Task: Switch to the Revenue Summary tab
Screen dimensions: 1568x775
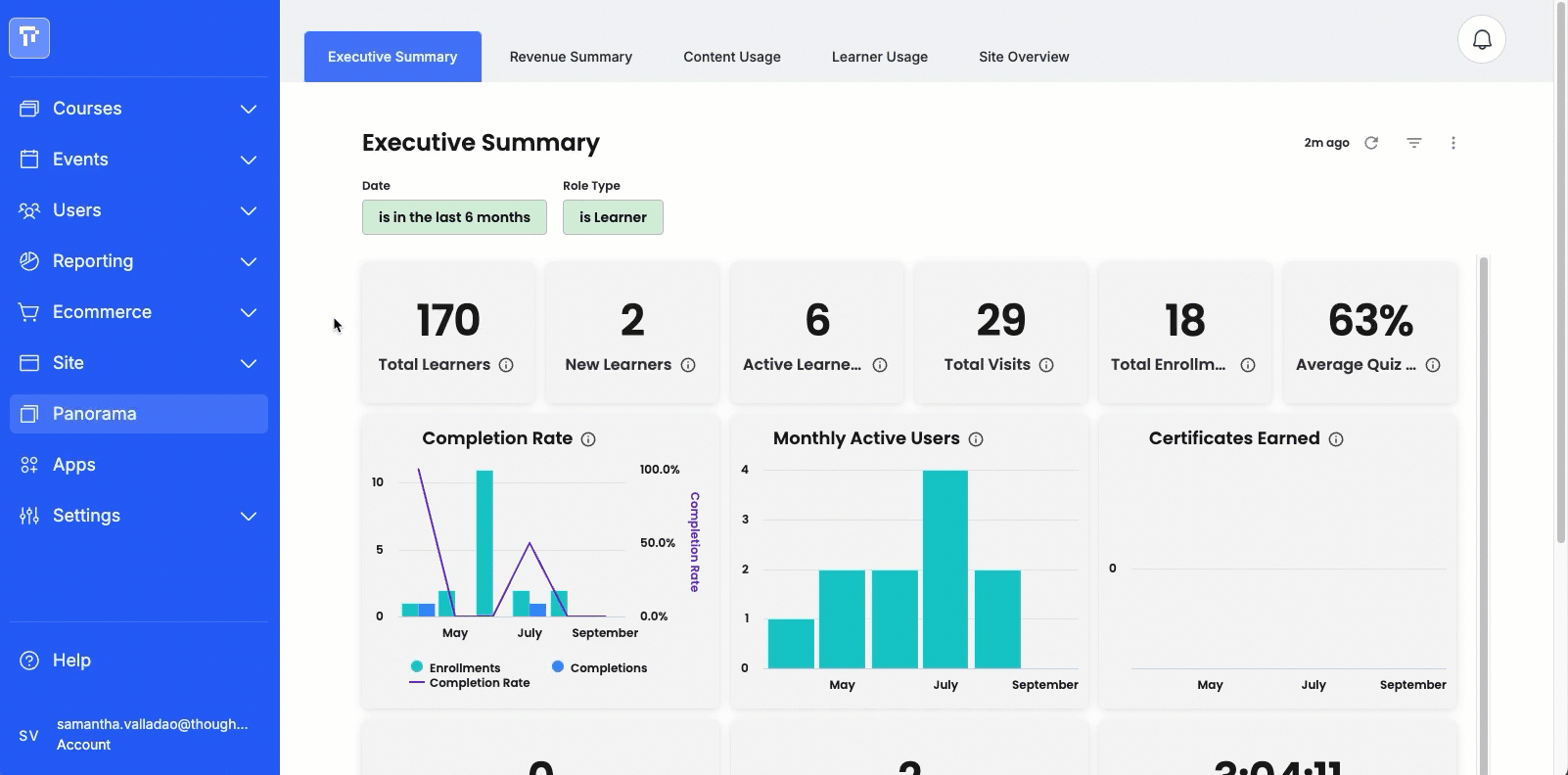Action: [x=571, y=57]
